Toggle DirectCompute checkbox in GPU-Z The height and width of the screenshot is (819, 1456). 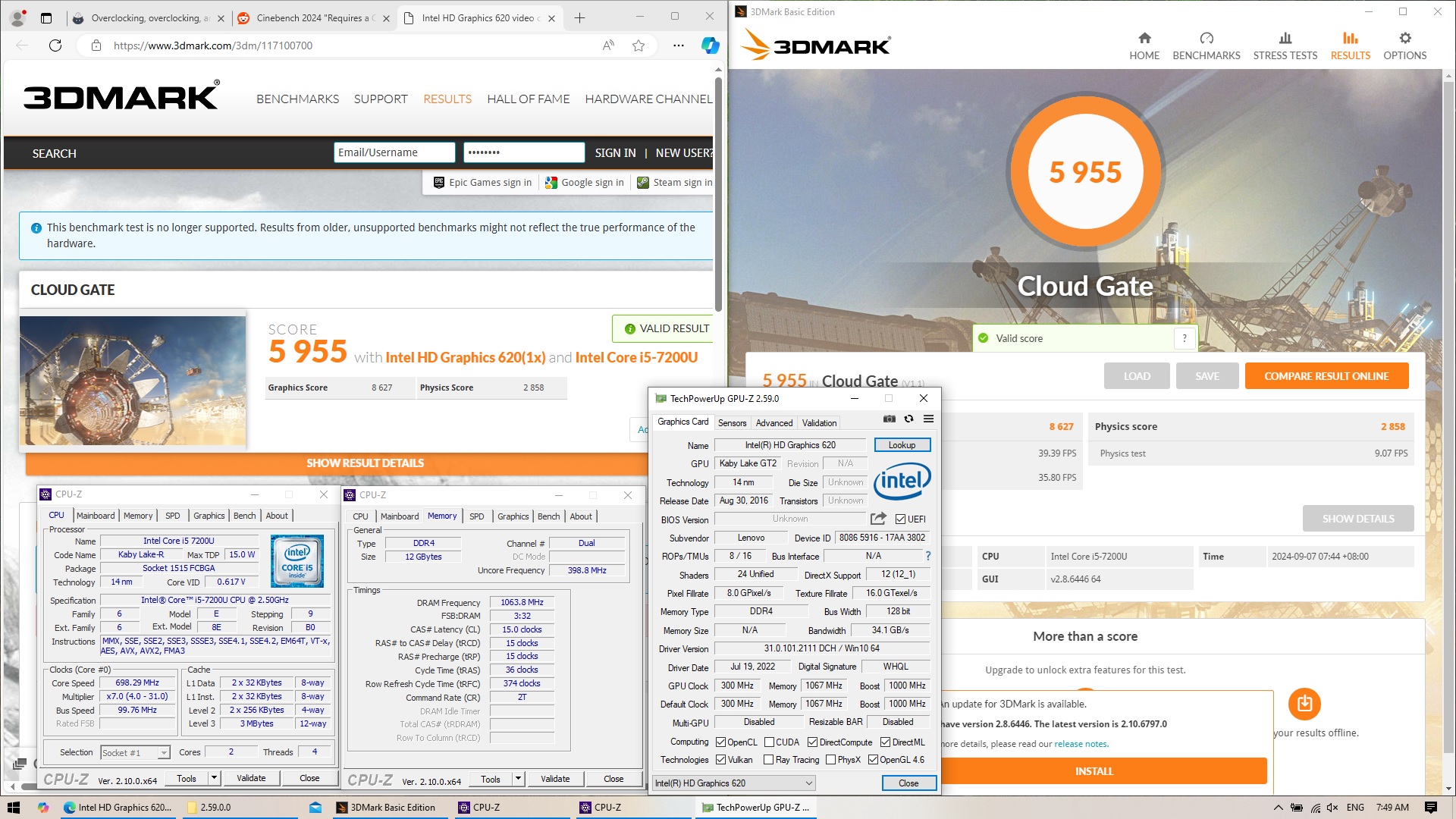click(812, 742)
